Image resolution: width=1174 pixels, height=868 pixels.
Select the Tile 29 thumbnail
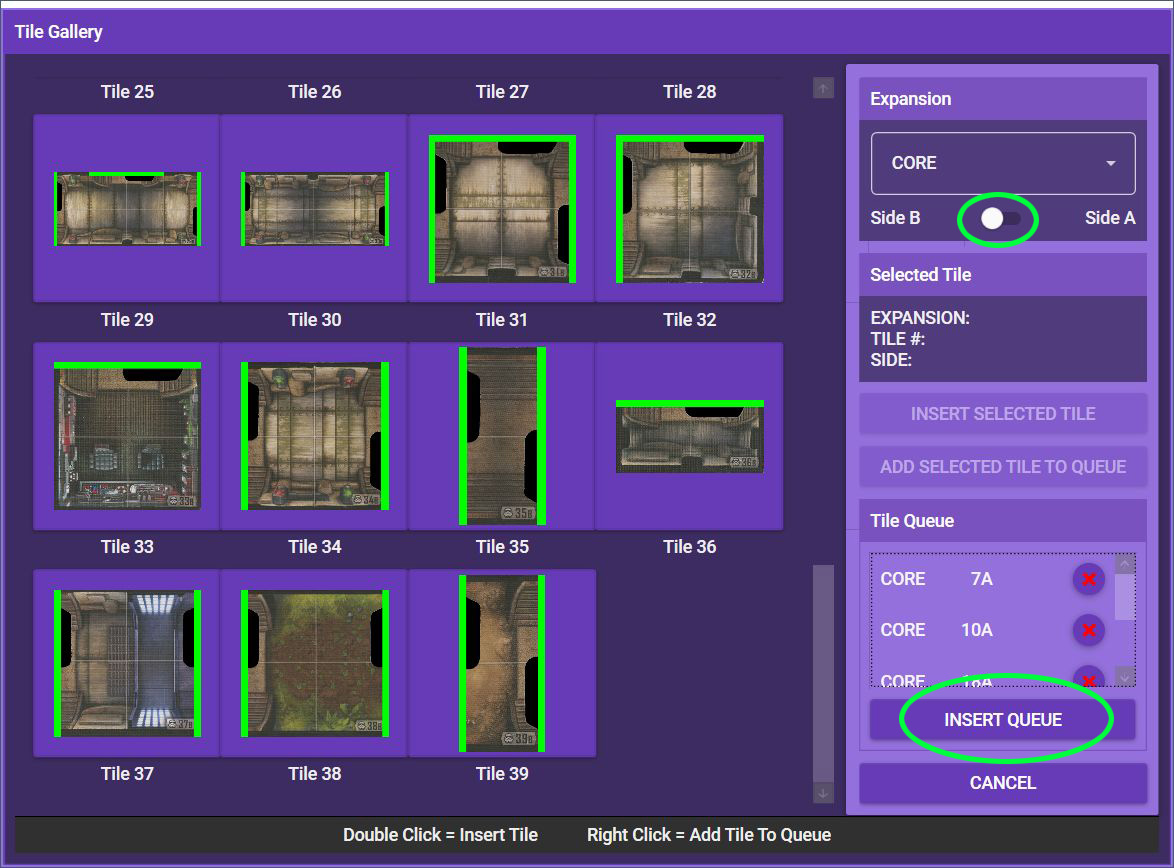click(127, 209)
